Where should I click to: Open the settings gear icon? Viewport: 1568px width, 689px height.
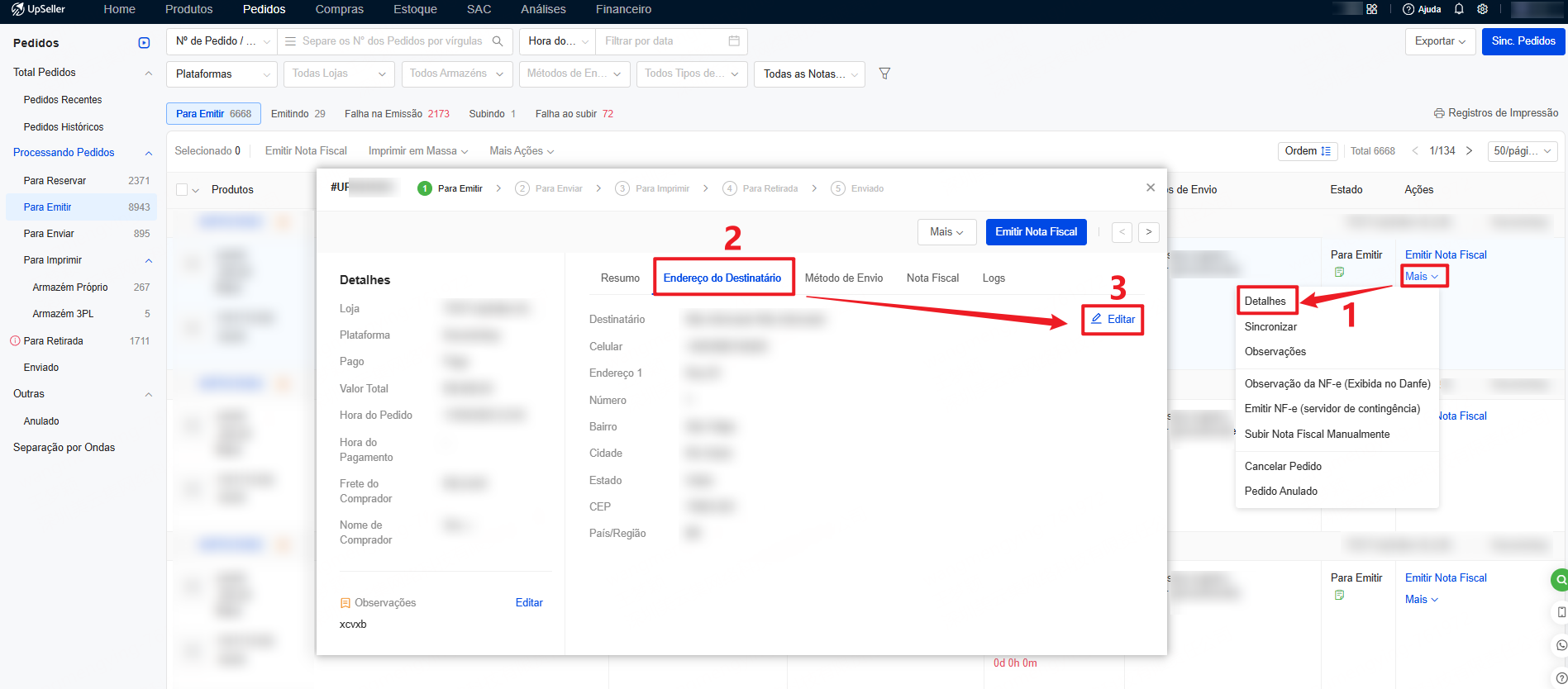tap(1483, 9)
